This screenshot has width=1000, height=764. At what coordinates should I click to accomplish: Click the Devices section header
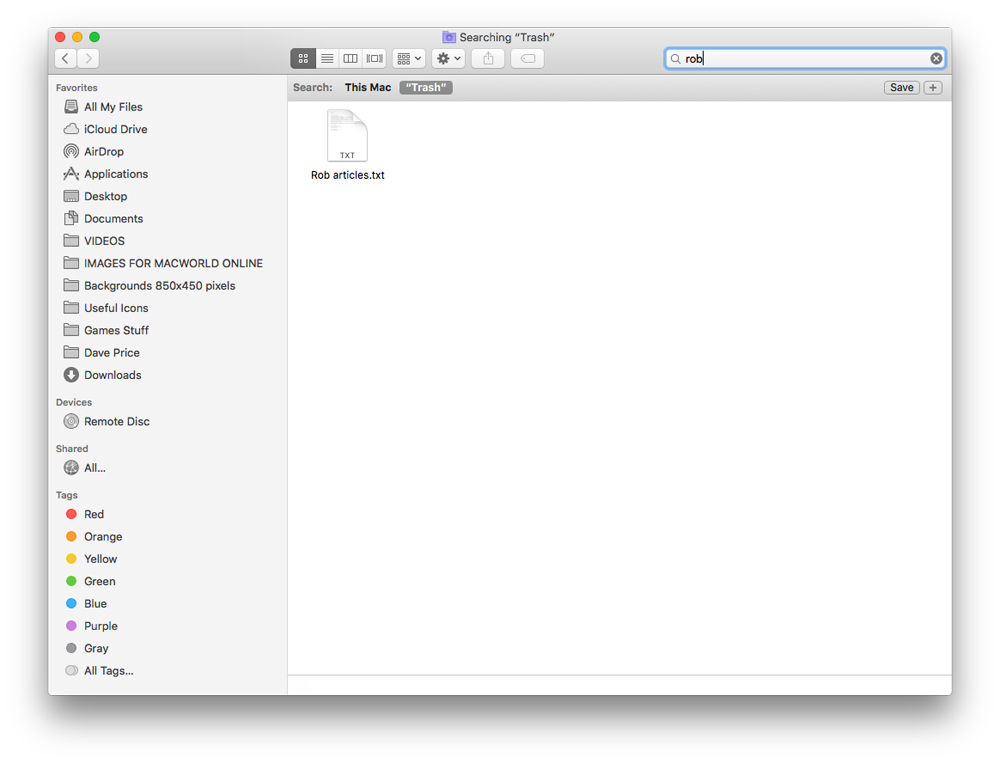(x=74, y=402)
